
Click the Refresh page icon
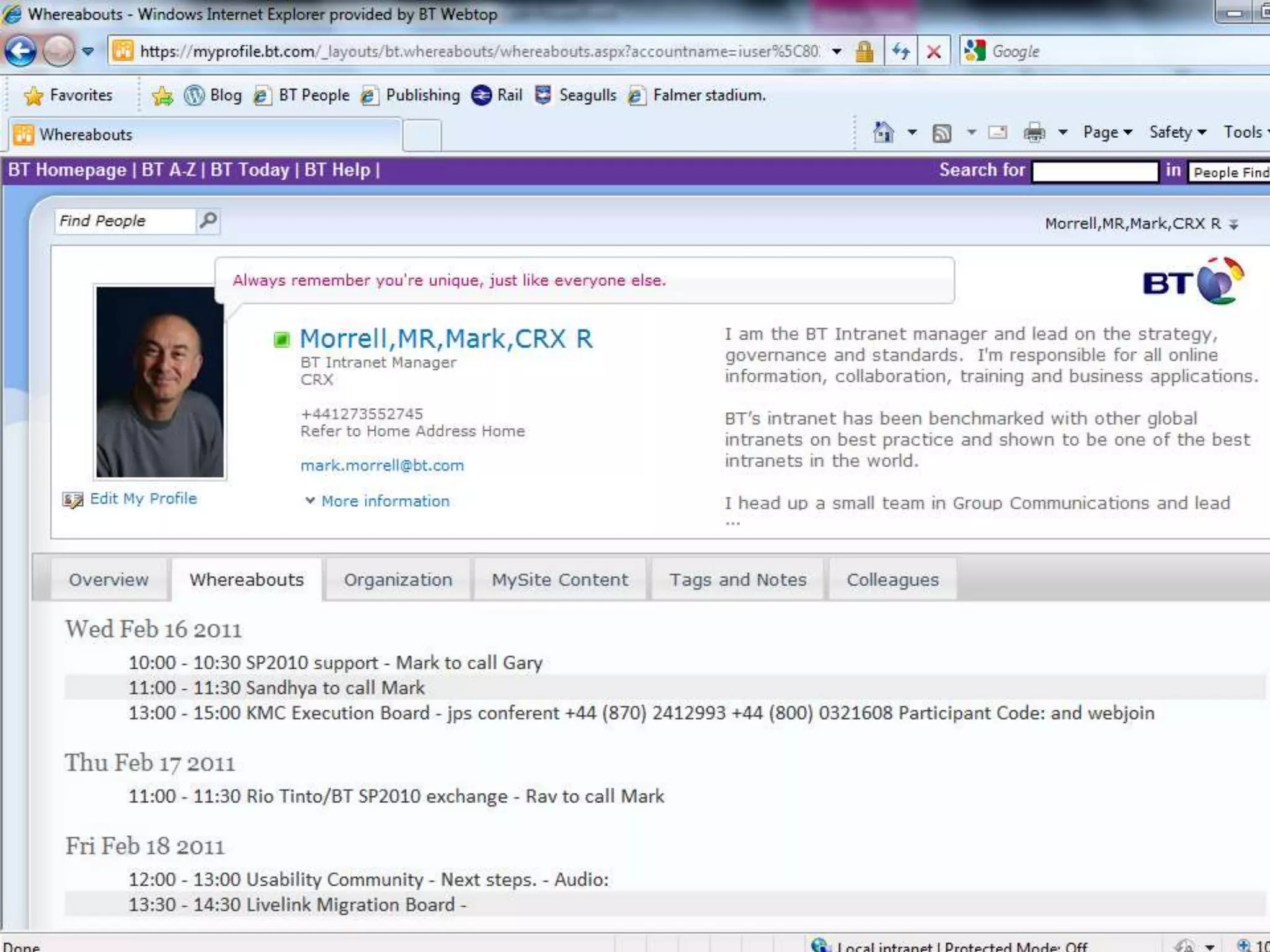click(901, 51)
